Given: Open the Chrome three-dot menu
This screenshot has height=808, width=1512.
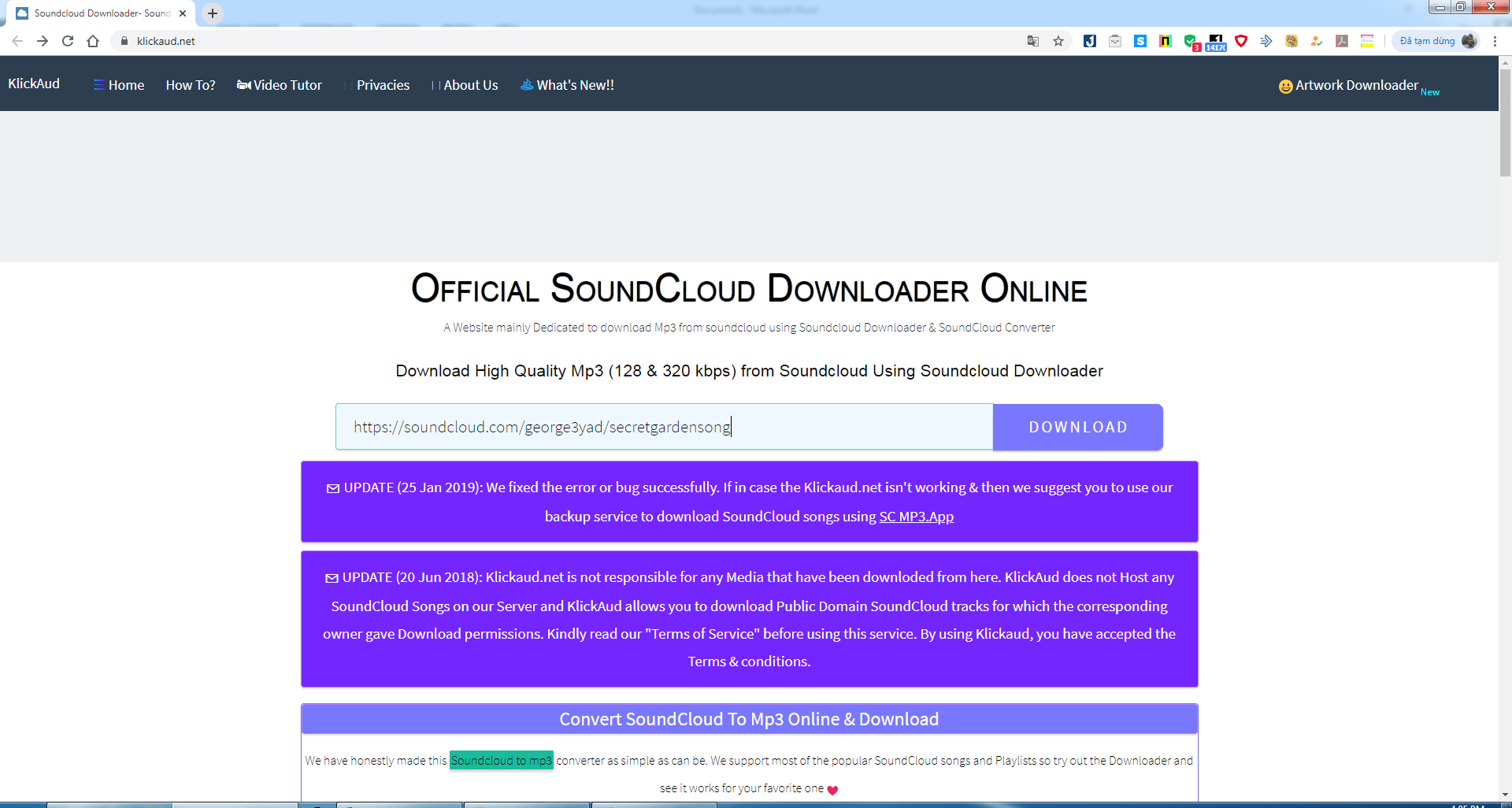Looking at the screenshot, I should pos(1495,41).
